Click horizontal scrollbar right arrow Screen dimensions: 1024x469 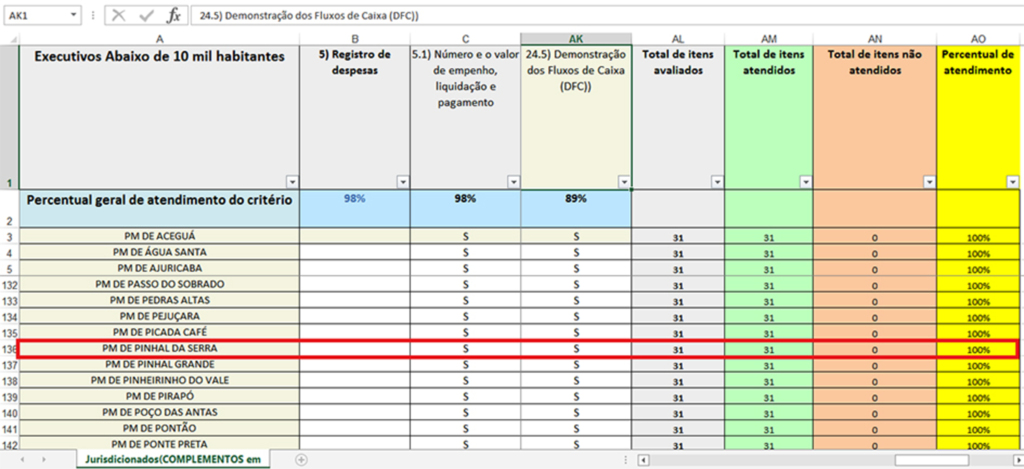tap(1017, 460)
